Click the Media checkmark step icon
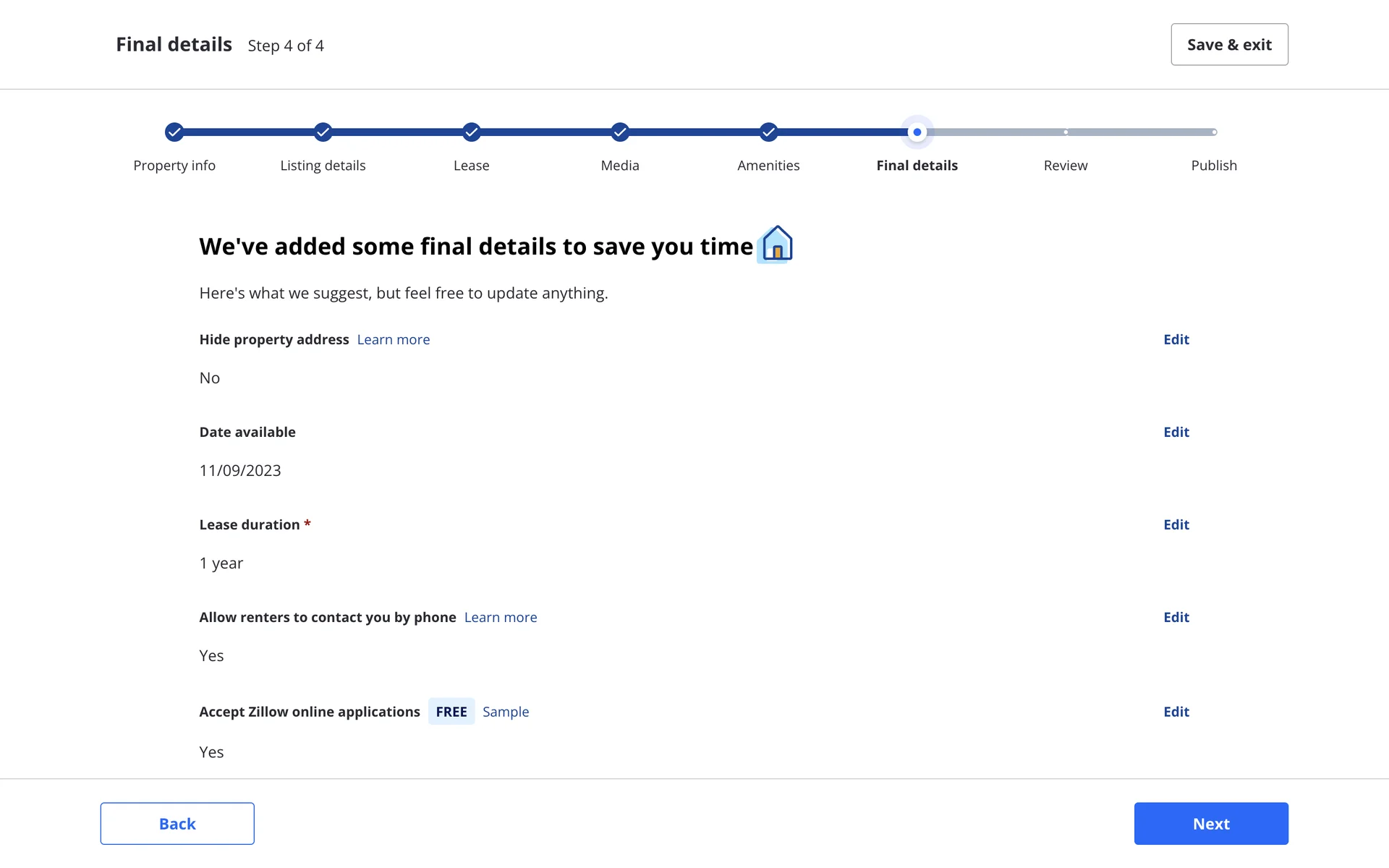1389x868 pixels. 620,132
